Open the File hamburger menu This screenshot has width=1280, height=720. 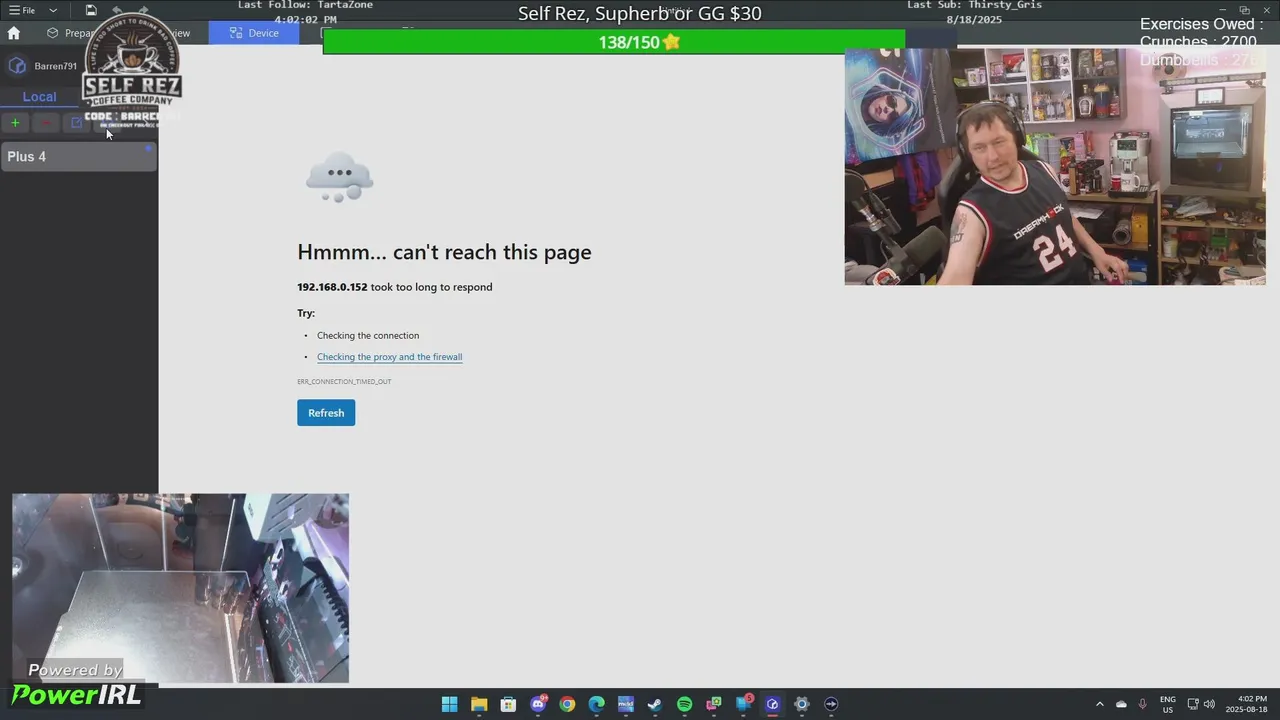22,10
